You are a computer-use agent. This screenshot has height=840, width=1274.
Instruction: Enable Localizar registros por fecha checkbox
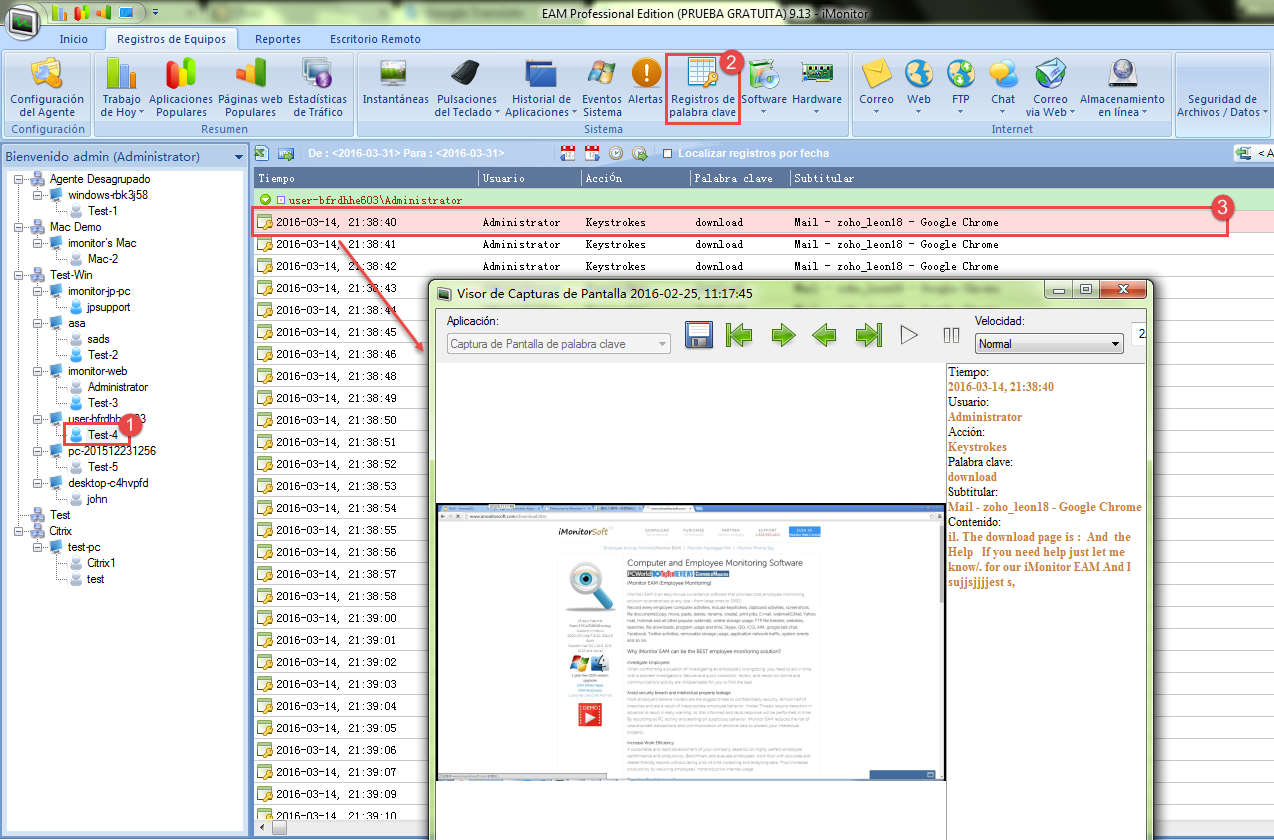pos(668,154)
